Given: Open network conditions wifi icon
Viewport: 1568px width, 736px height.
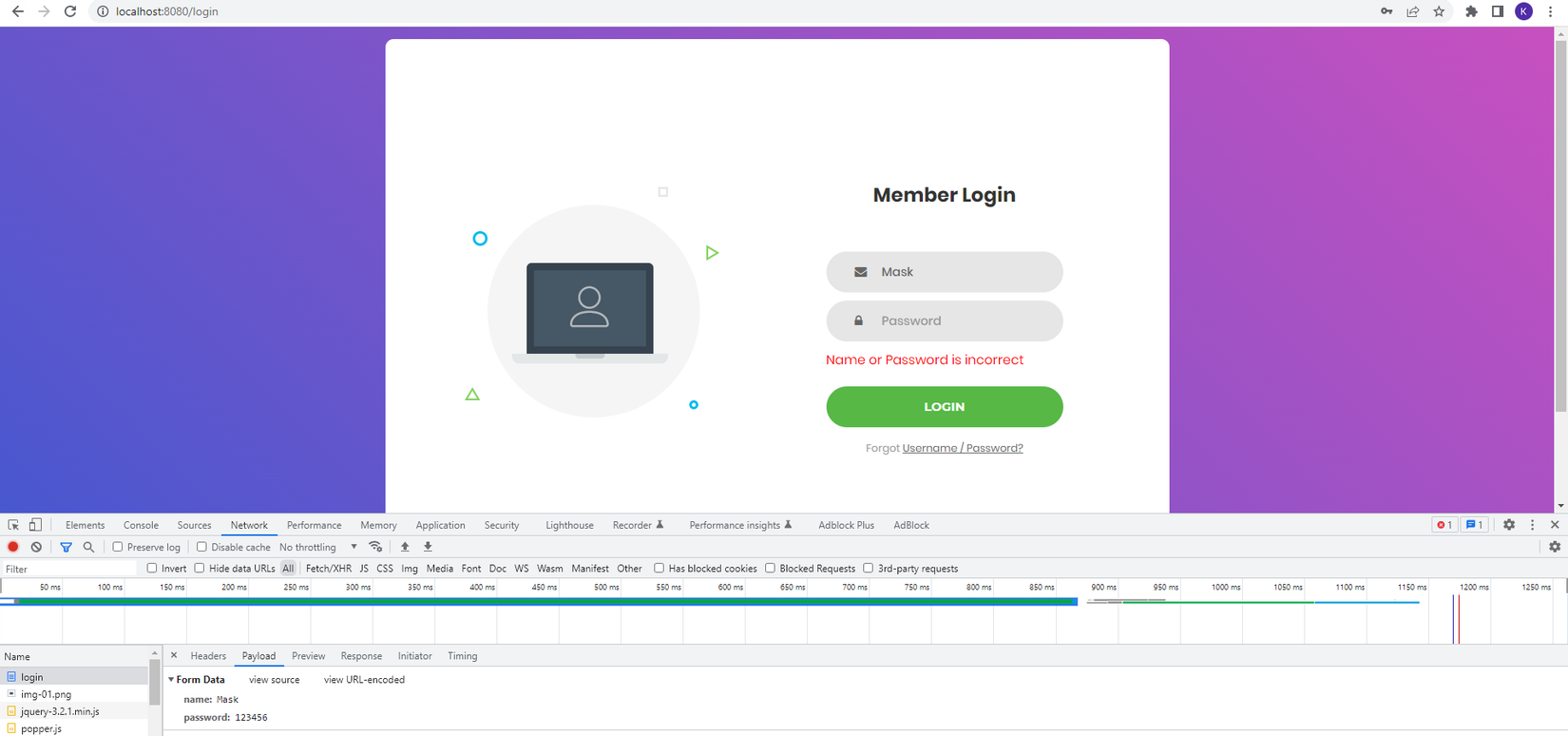Looking at the screenshot, I should 375,547.
